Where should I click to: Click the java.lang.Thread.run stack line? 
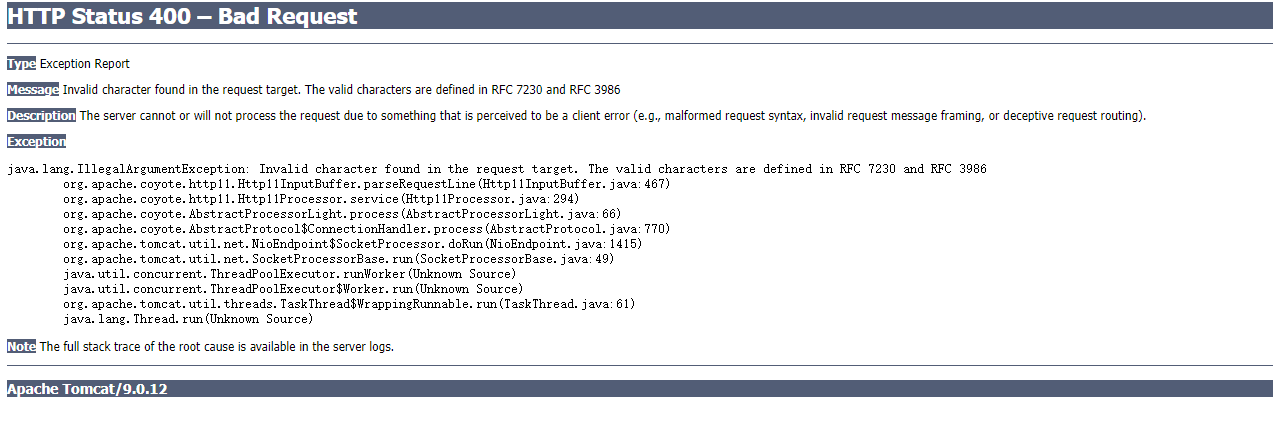188,319
